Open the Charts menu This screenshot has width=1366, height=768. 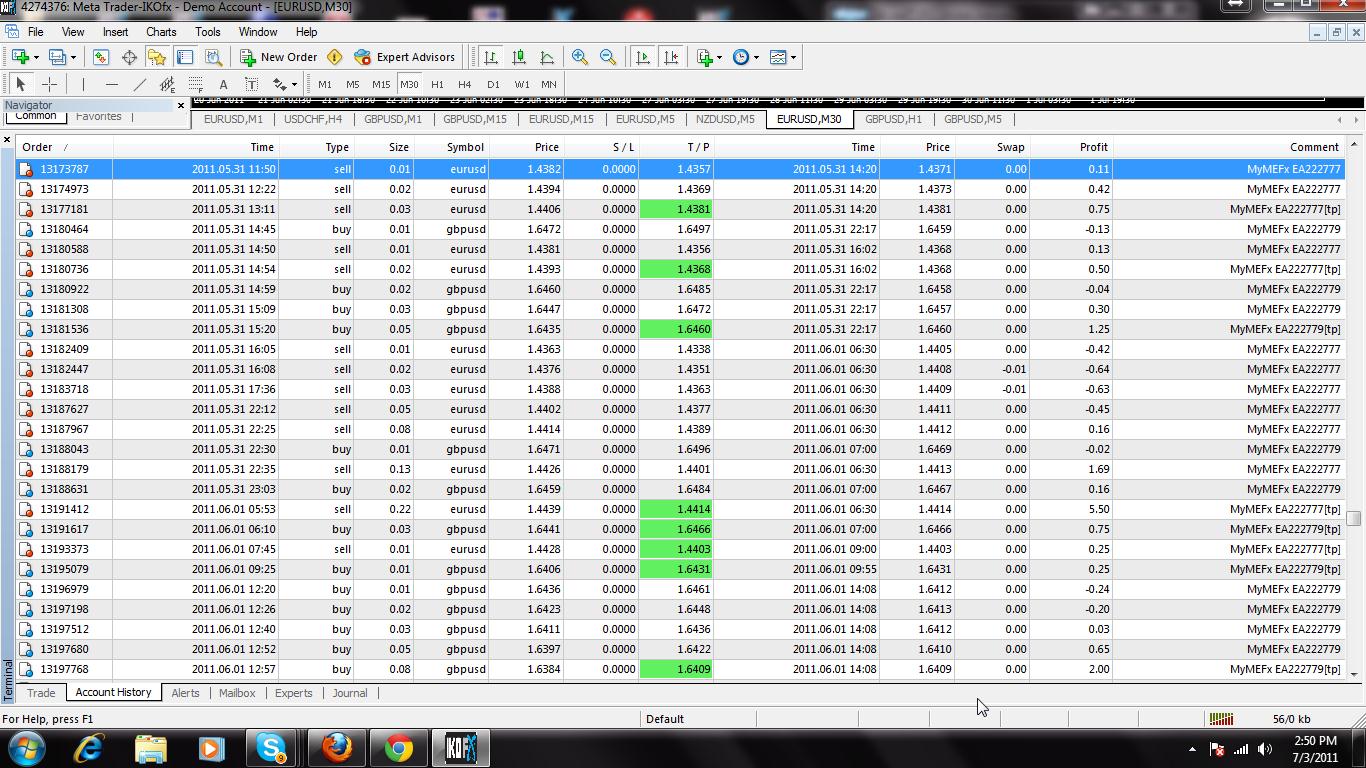pyautogui.click(x=161, y=32)
